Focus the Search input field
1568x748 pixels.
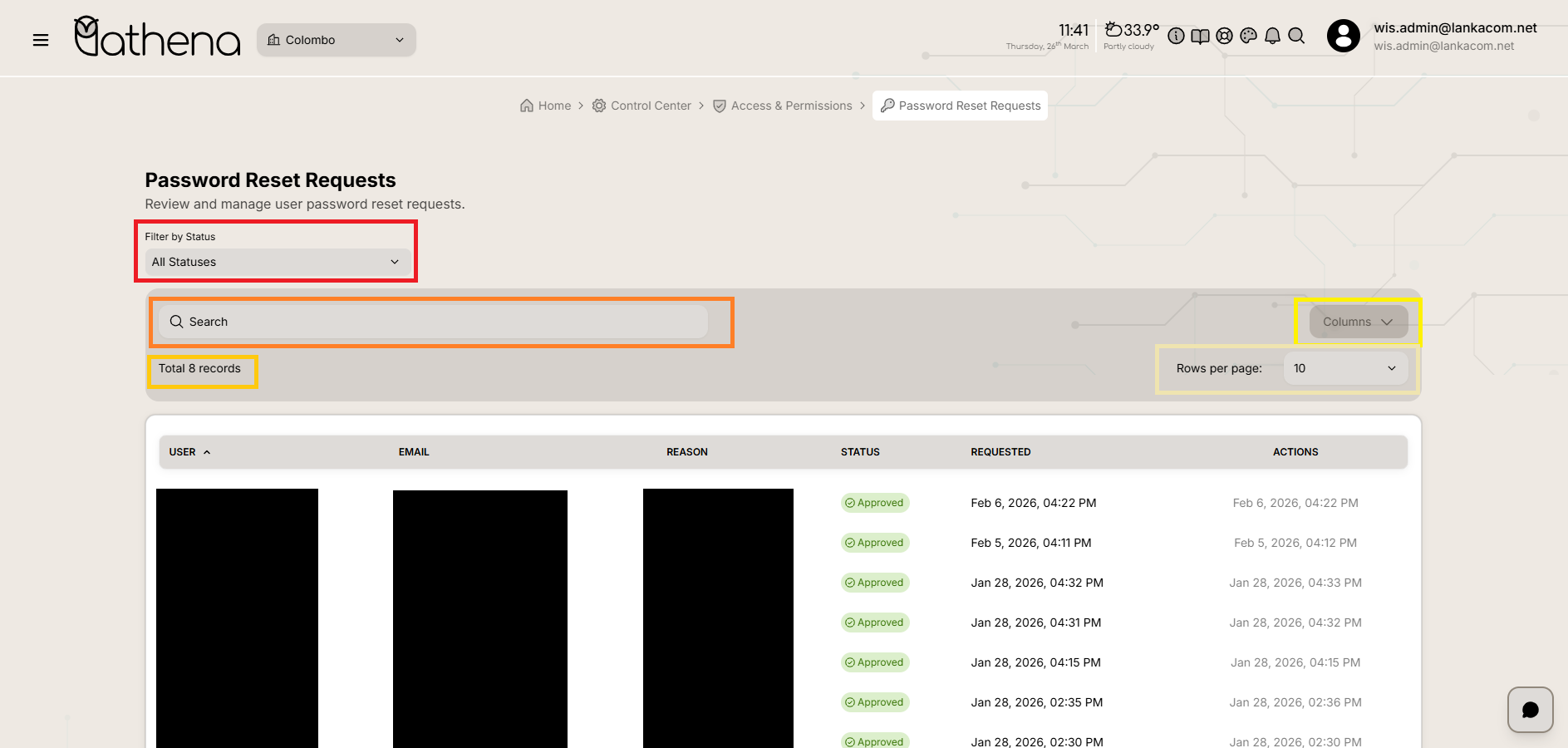click(433, 322)
